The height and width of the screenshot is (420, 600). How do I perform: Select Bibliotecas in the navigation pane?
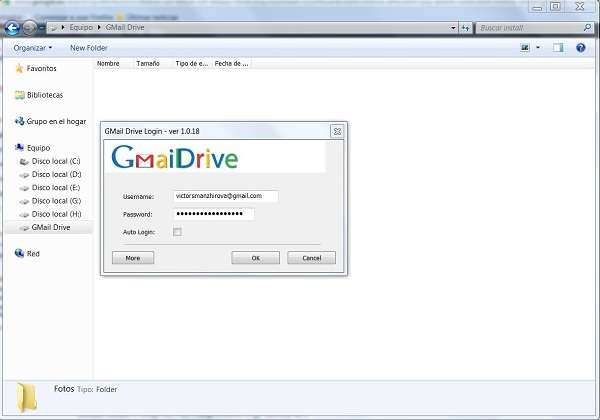45,95
